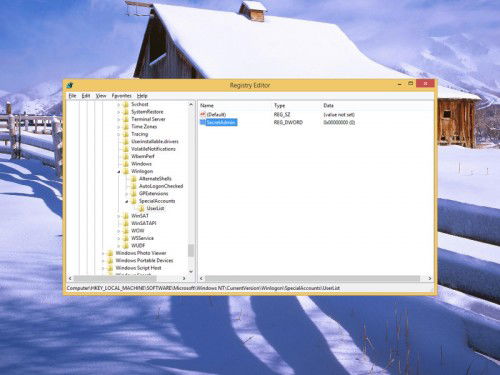
Task: Click the values pane horizontal scrollbar right arrow
Action: tap(430, 278)
